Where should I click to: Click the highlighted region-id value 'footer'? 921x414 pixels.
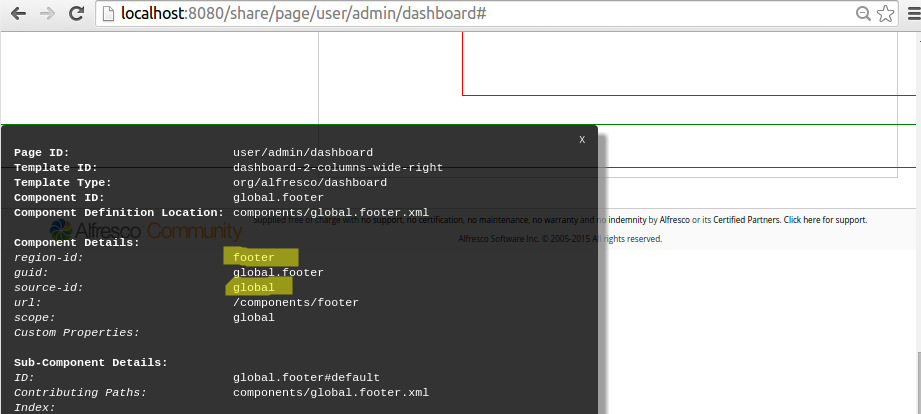point(254,257)
